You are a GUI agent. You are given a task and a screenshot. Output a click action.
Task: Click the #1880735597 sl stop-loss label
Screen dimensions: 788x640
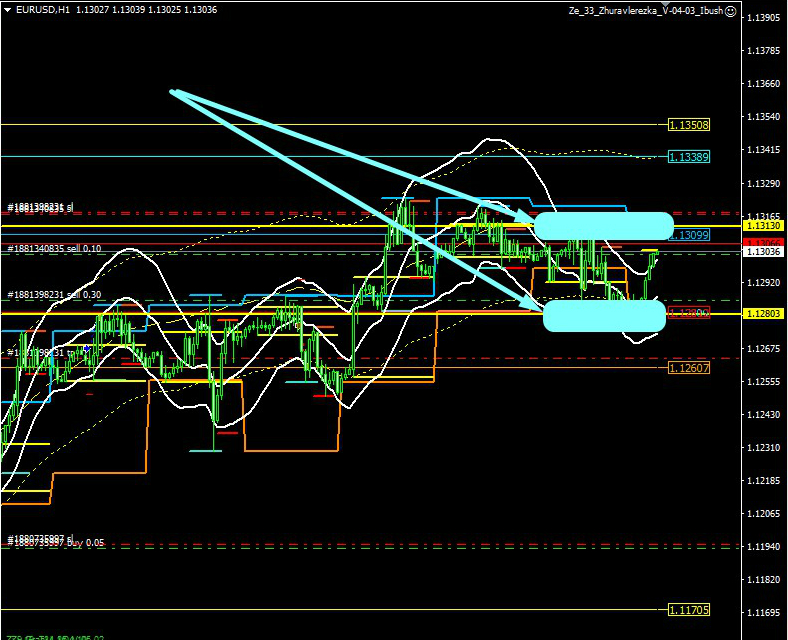(x=40, y=539)
